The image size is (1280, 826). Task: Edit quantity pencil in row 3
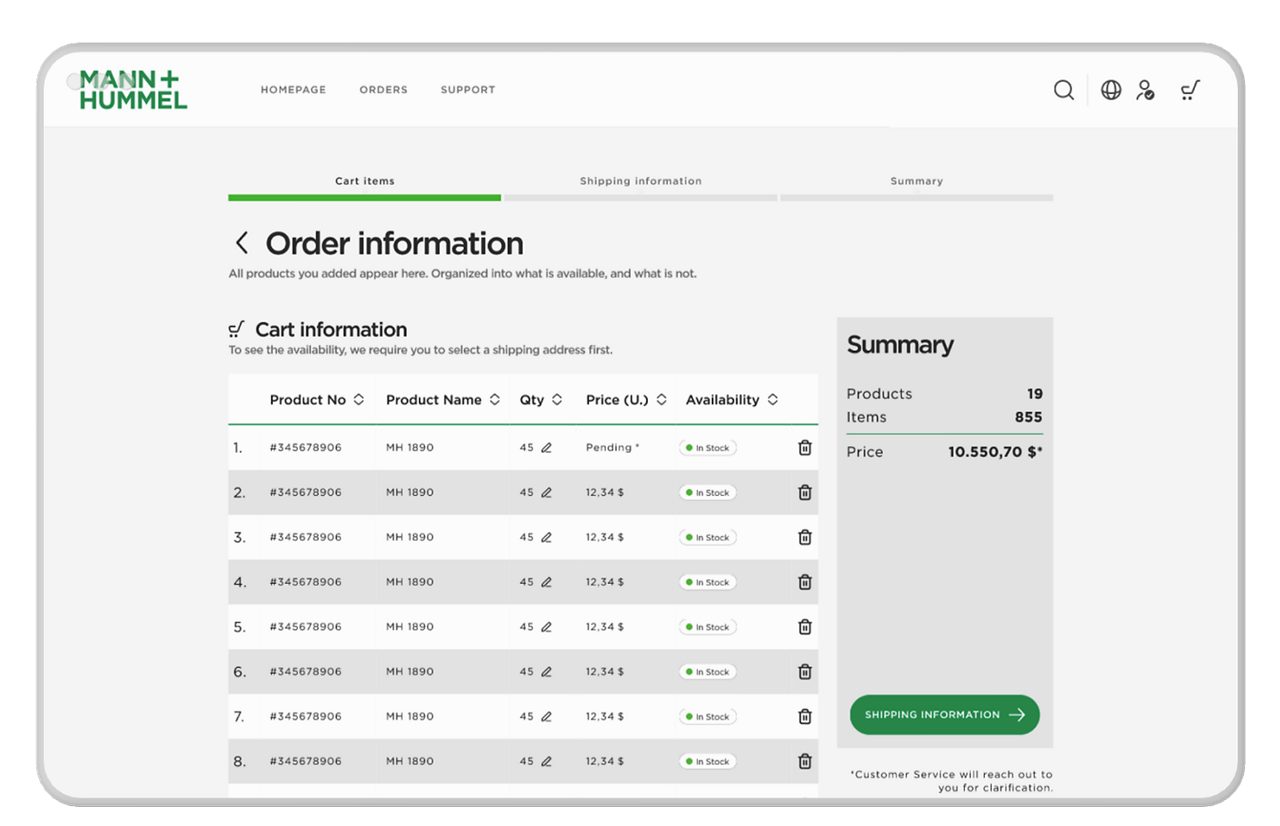[547, 538]
